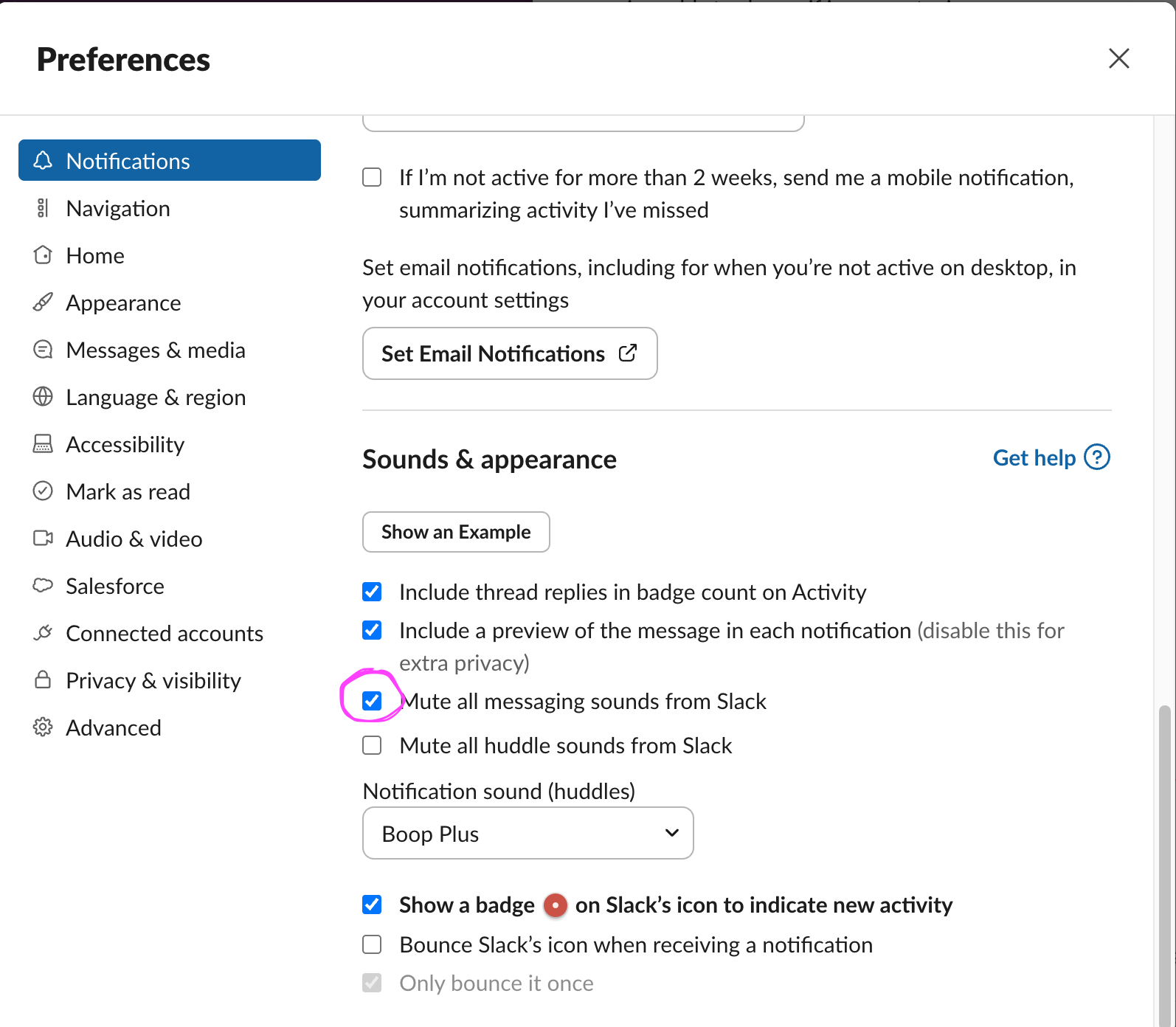Viewport: 1176px width, 1027px height.
Task: Click the lock icon for Privacy & visibility
Action: pyautogui.click(x=43, y=680)
